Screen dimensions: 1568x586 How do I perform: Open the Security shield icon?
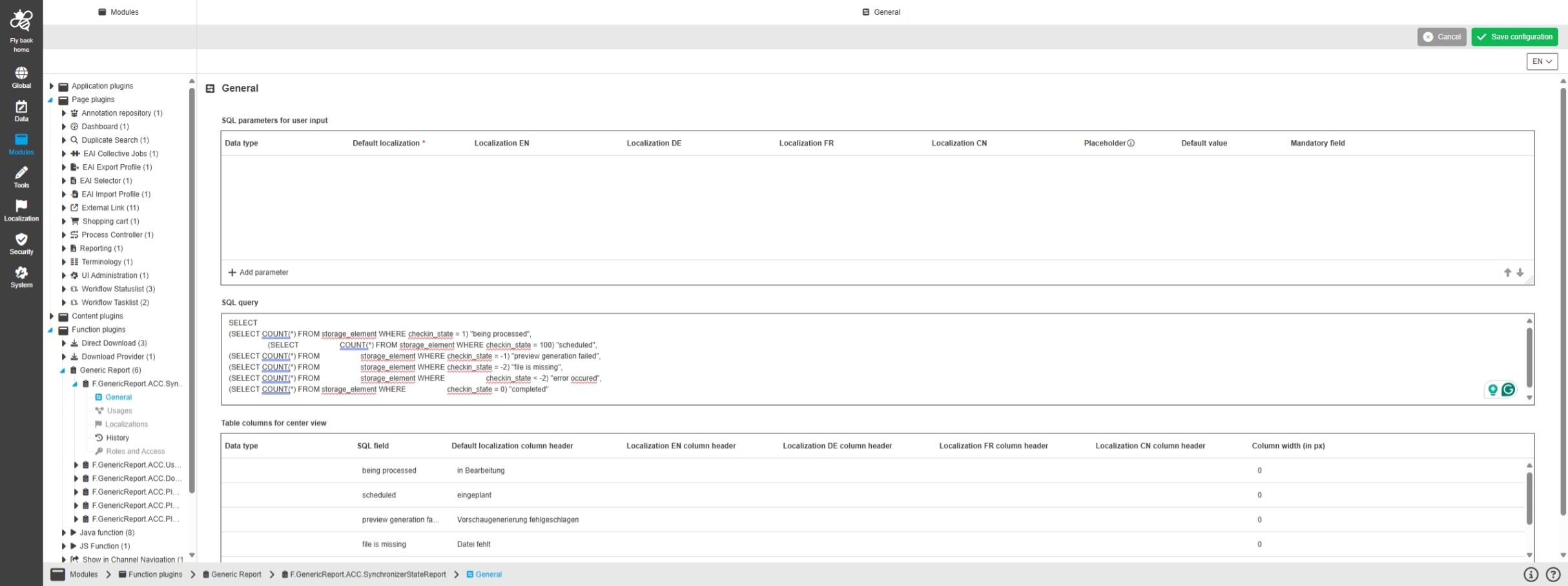point(21,240)
